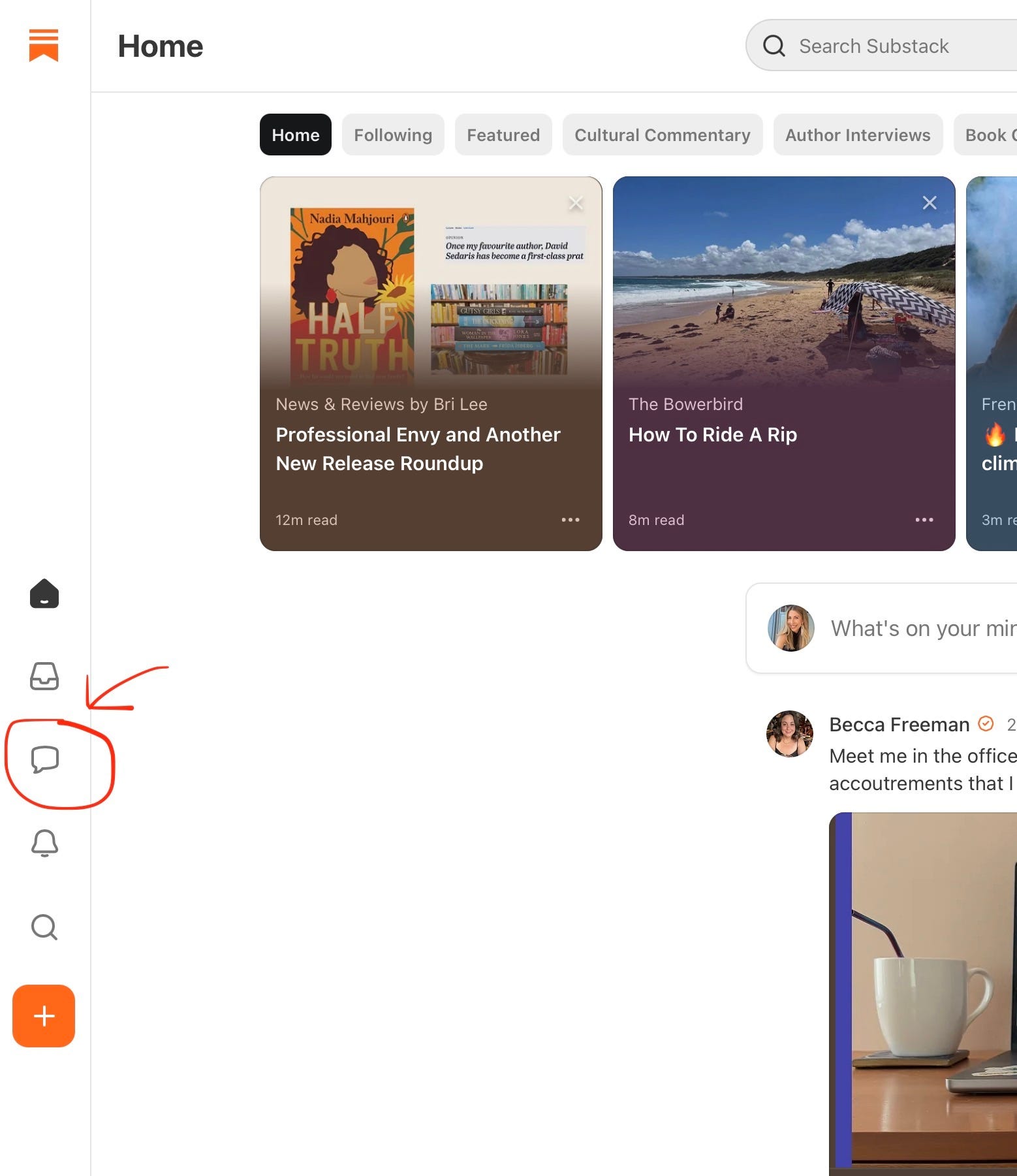Open the coffee mug photo in Becca's note
1017x1176 pixels.
point(923,994)
